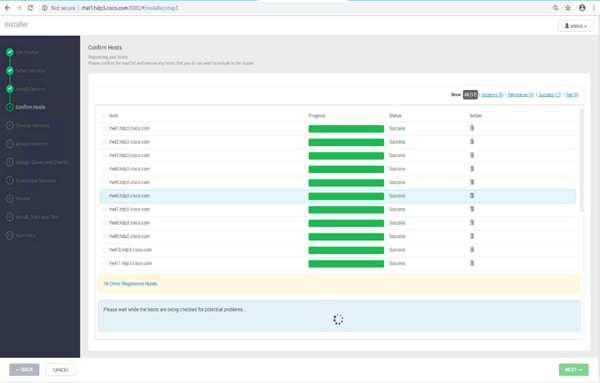Screen dimensions: 600x383
Task: Filter hosts by Installing status
Action: (x=492, y=95)
